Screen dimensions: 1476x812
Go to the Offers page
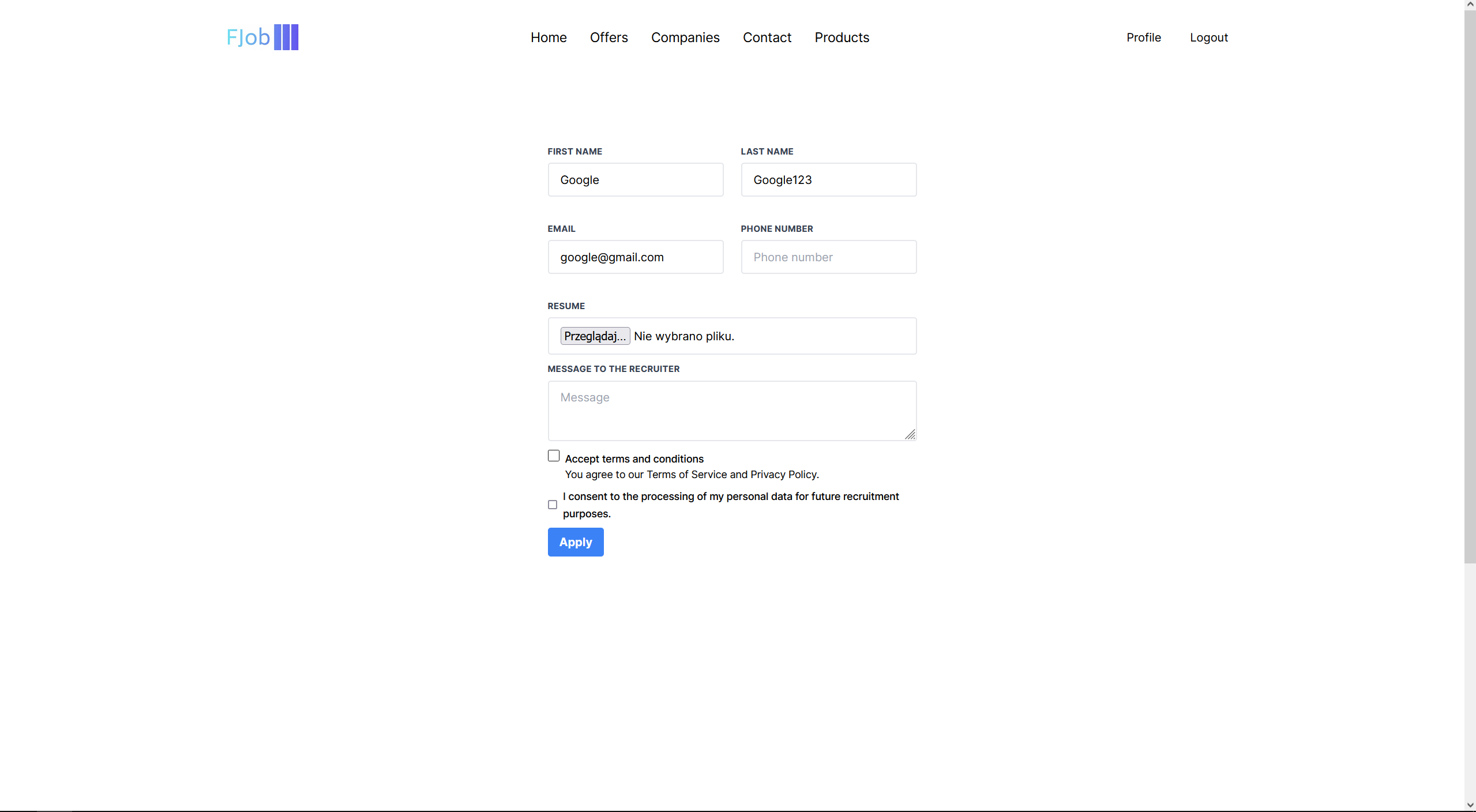point(609,37)
